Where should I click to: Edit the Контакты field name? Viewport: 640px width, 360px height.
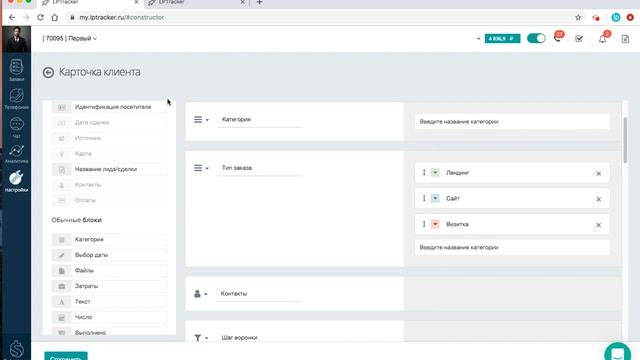258,294
